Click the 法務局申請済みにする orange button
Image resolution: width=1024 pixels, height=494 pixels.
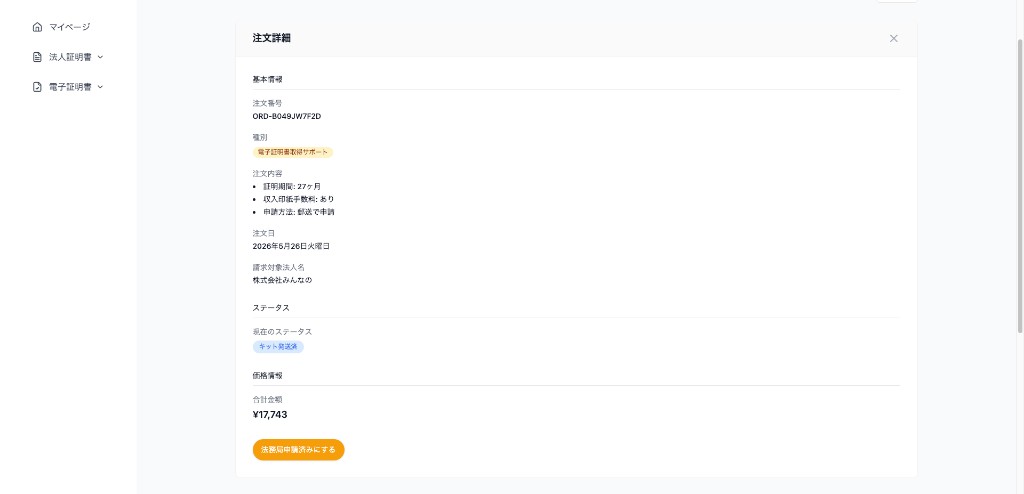(x=298, y=450)
